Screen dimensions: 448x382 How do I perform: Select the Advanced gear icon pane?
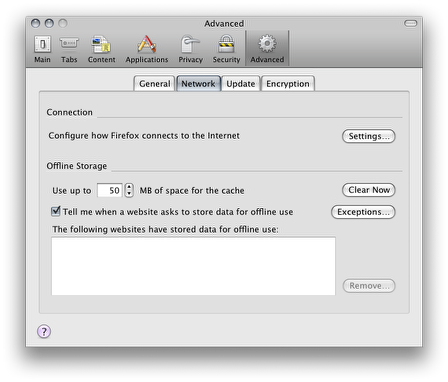click(x=267, y=49)
